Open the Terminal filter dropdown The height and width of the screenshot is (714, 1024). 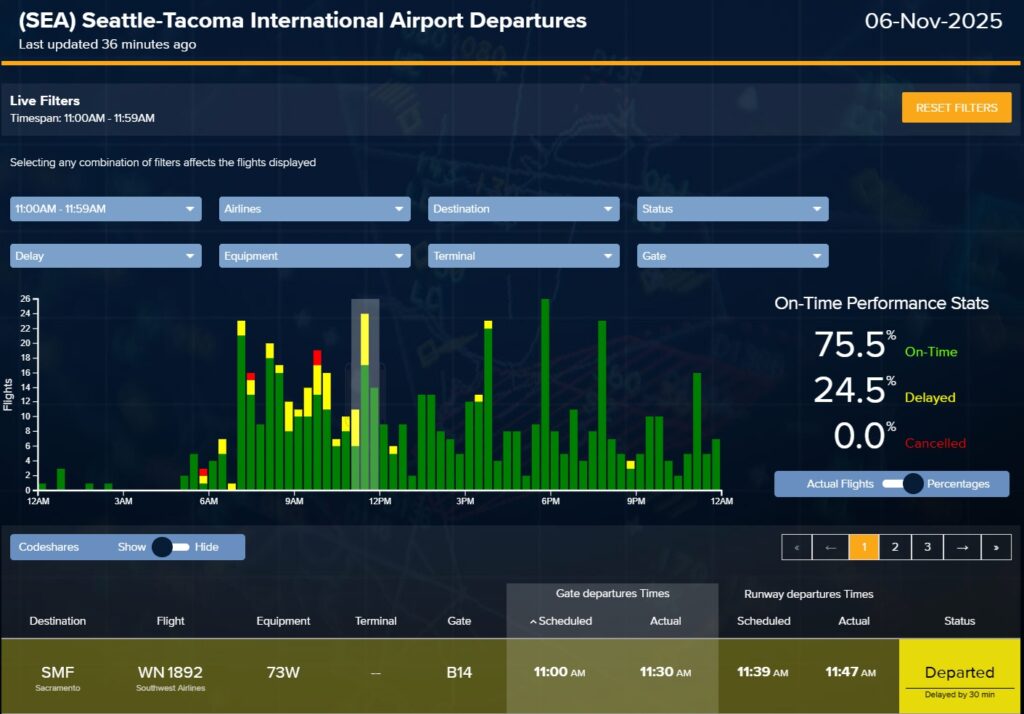click(x=524, y=256)
